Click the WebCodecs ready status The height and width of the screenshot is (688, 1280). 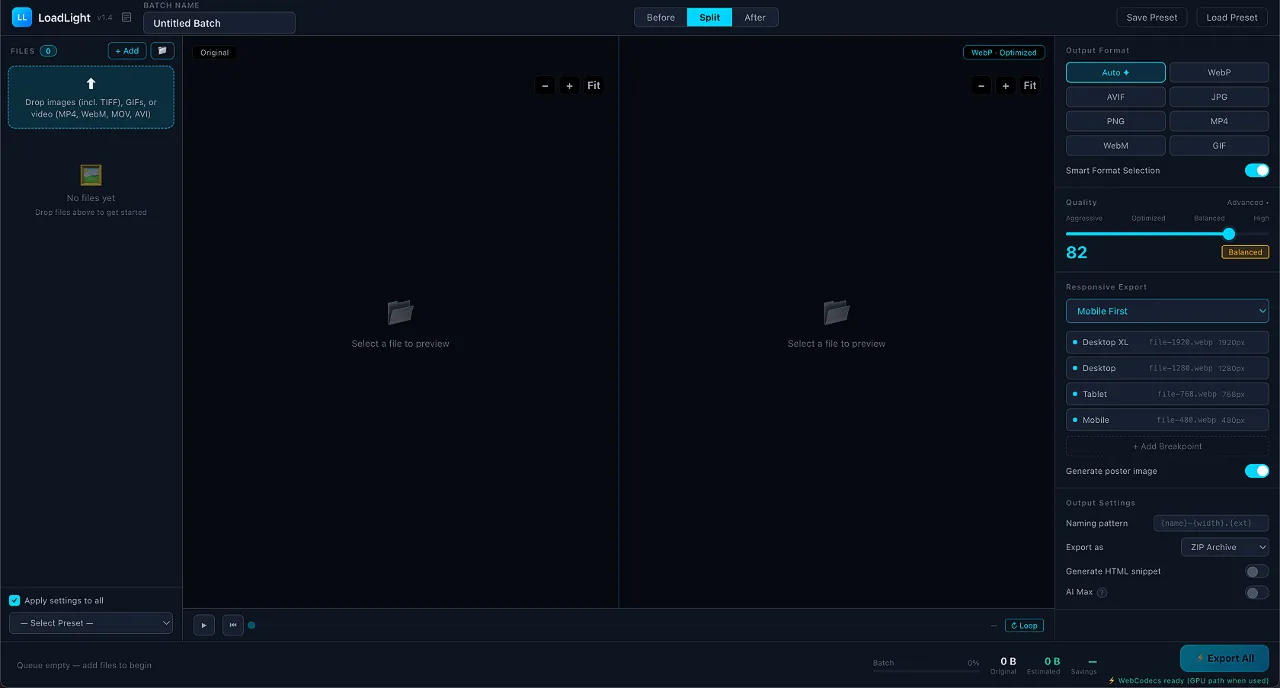1188,681
